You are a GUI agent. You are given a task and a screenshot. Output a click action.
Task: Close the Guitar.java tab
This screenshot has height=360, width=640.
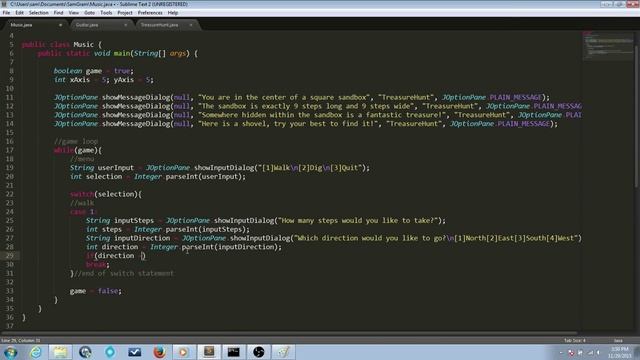point(125,25)
